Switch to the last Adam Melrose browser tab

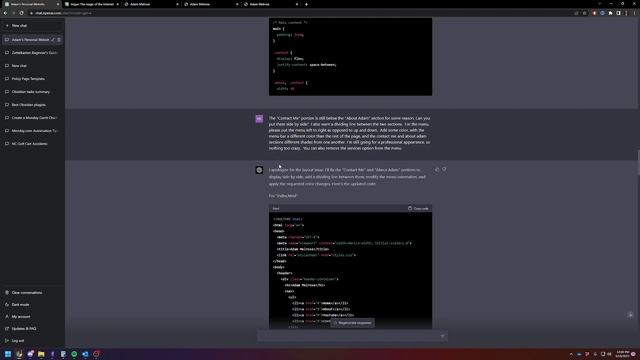(271, 4)
